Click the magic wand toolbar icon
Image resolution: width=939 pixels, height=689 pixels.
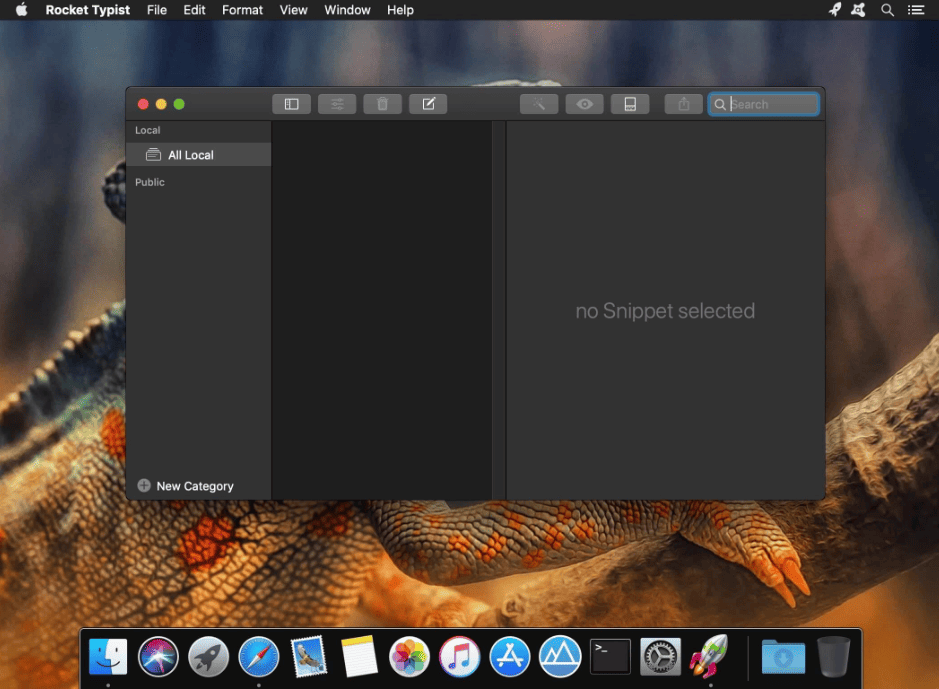coord(539,104)
